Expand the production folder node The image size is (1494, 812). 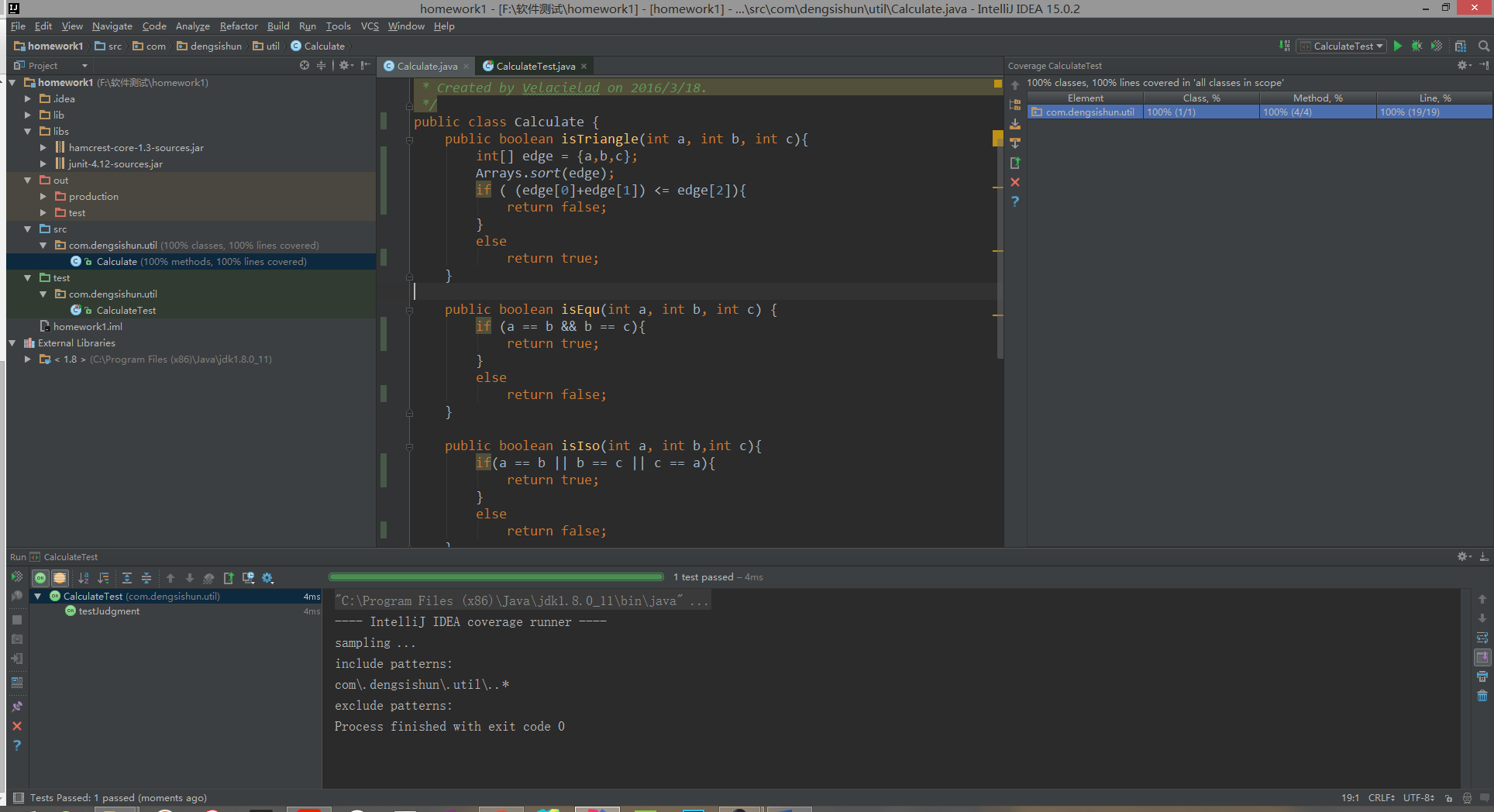click(43, 197)
